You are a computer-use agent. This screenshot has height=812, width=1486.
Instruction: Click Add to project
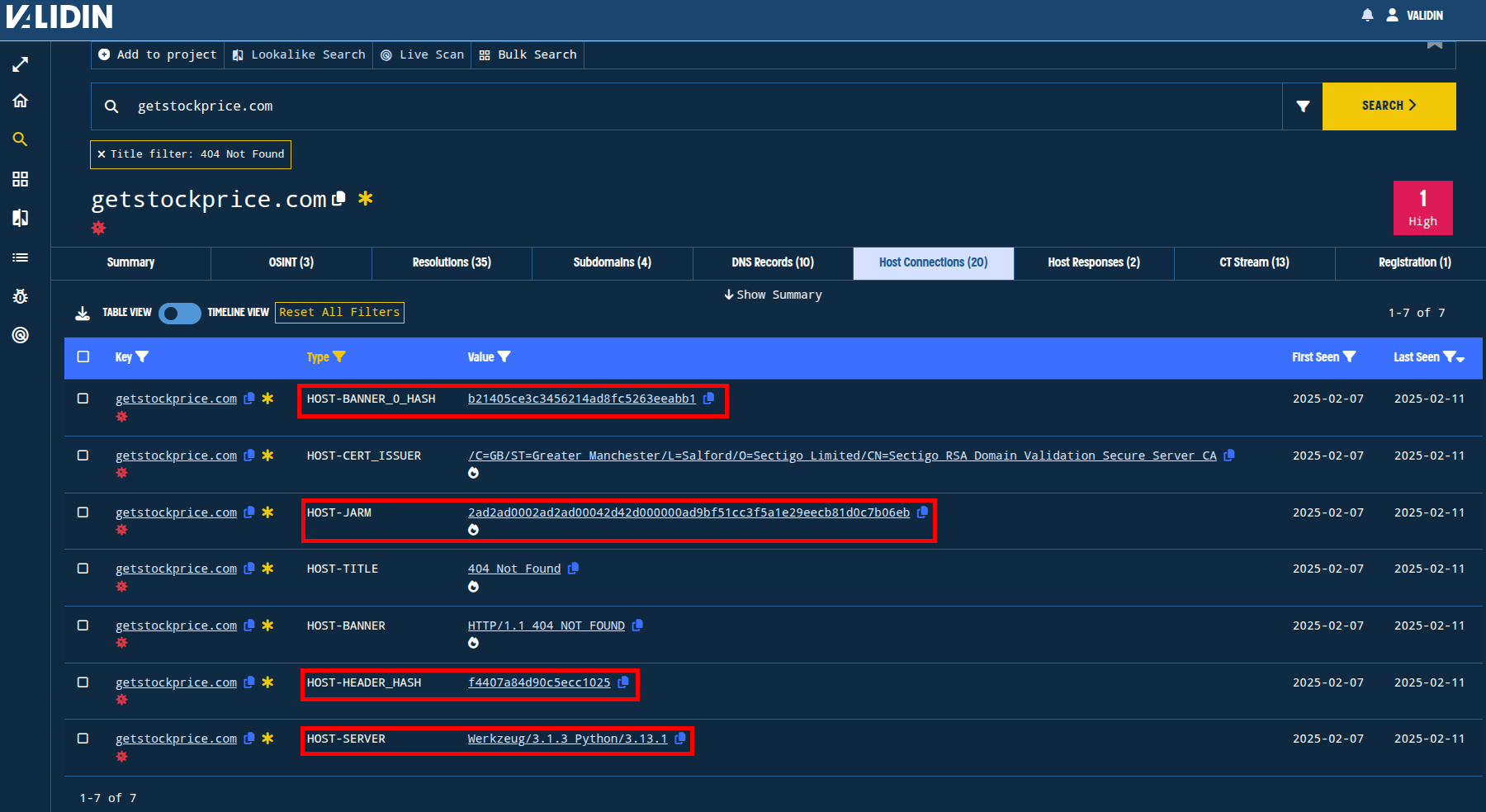click(x=157, y=54)
